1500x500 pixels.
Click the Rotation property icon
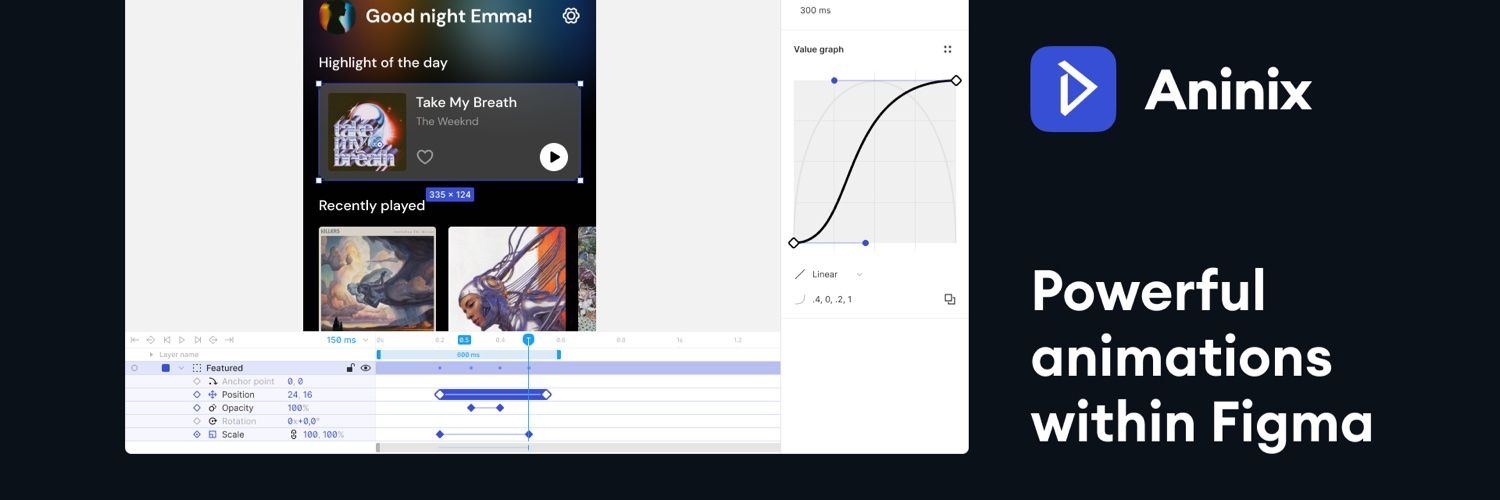tap(212, 421)
